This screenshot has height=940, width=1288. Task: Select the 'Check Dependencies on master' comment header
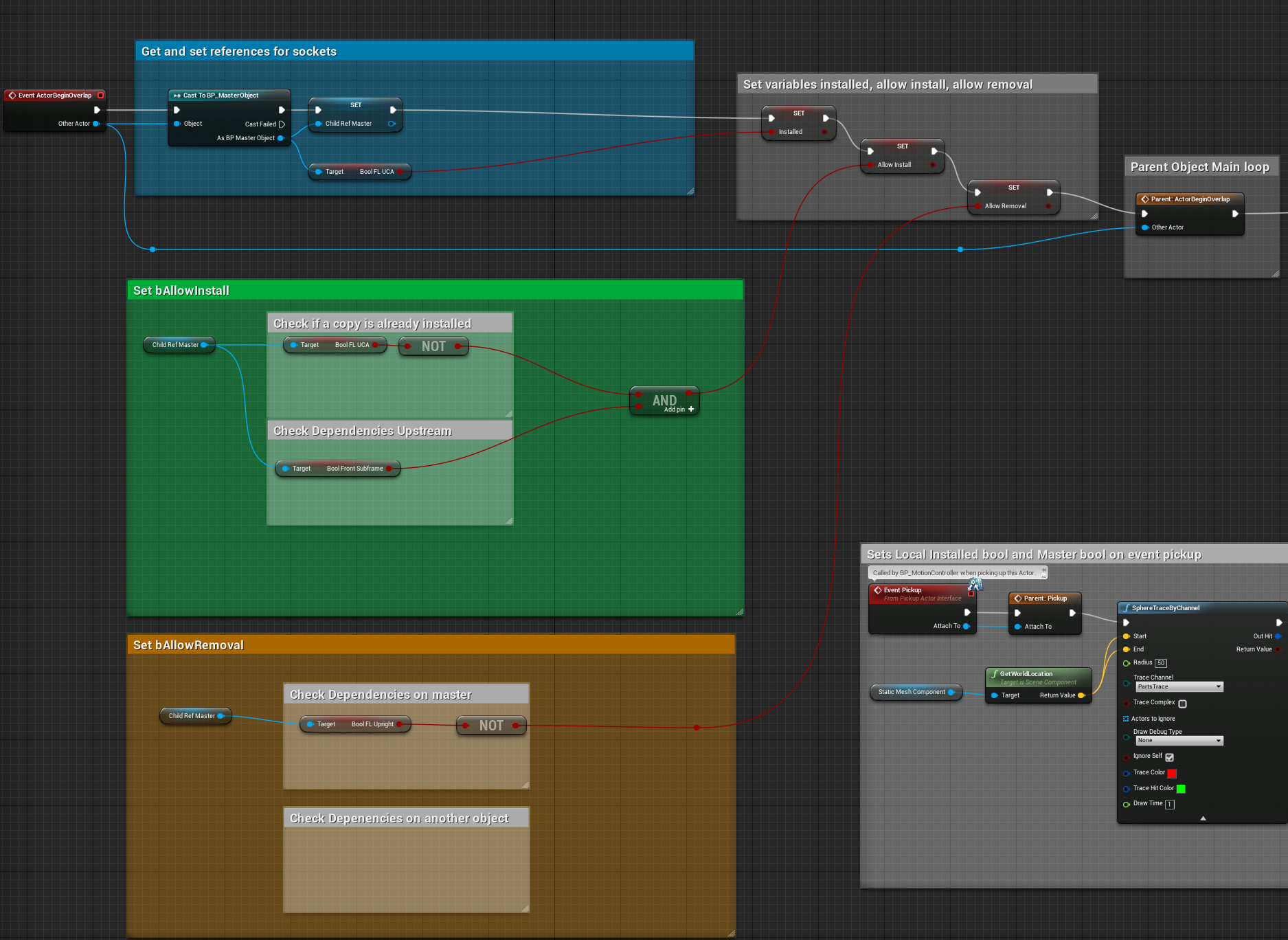coord(406,695)
